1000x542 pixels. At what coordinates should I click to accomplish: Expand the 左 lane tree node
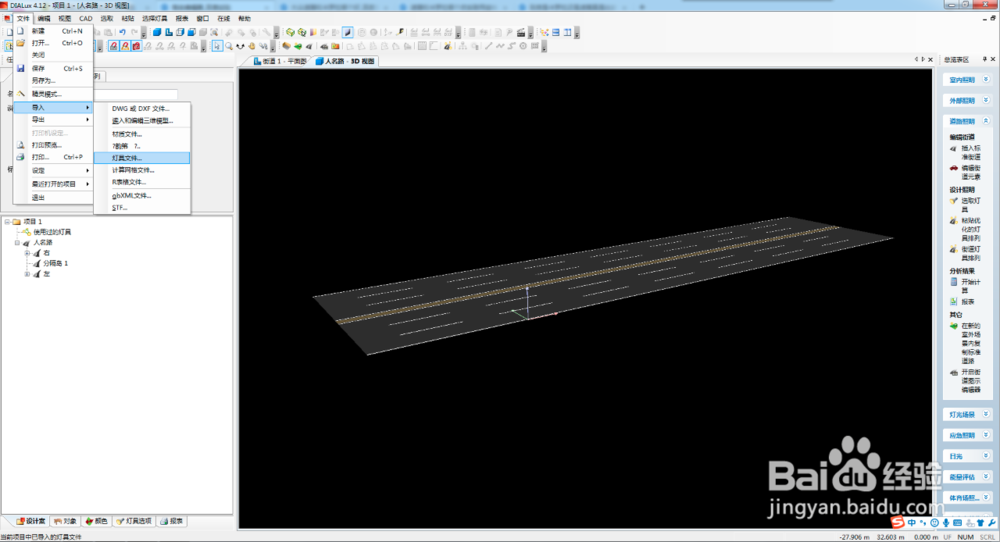click(x=27, y=274)
